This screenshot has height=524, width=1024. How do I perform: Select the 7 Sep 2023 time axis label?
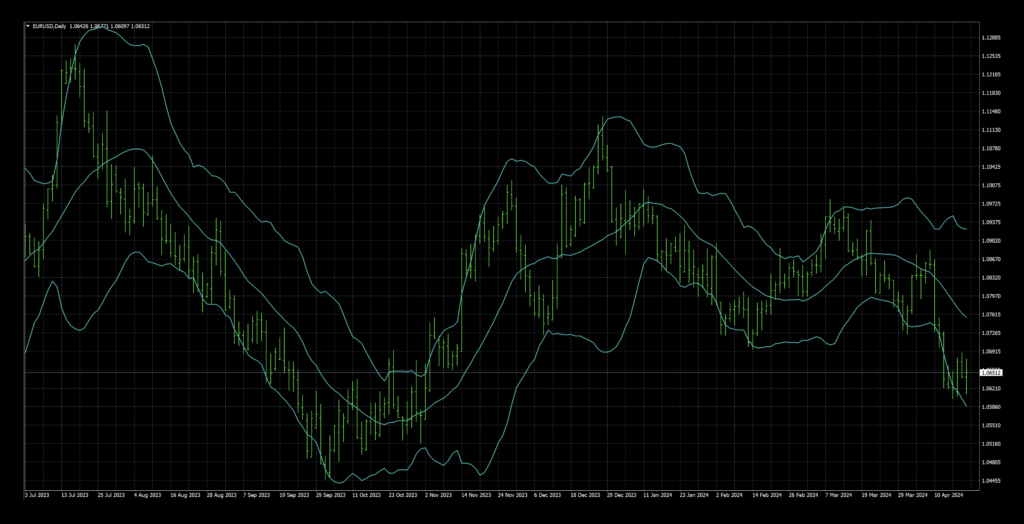point(252,494)
